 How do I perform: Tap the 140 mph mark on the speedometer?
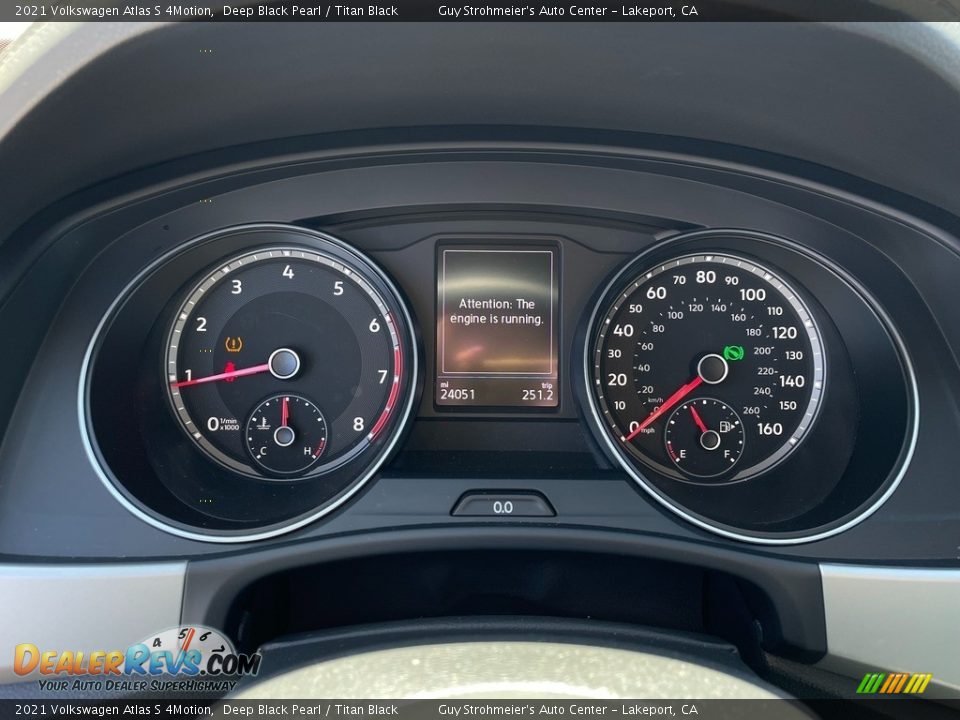tap(791, 381)
